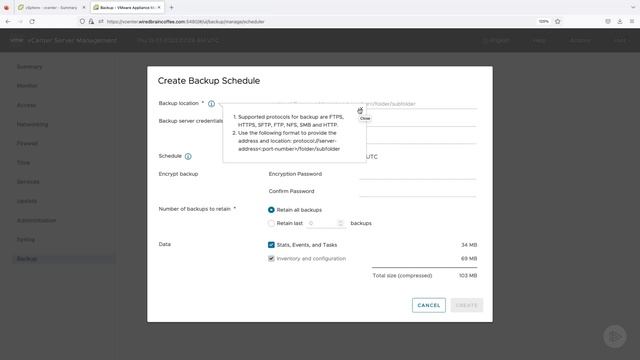Open Access in the appliance sidebar
The image size is (640, 360).
[x=26, y=105]
